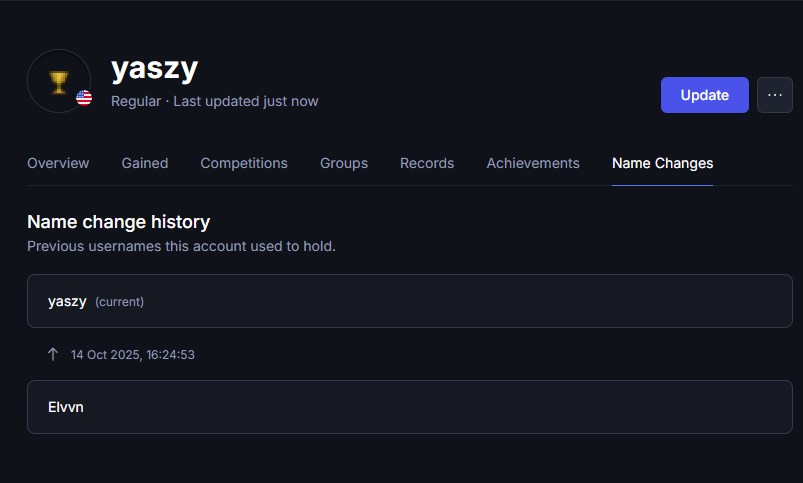Go to the Competitions tab
The height and width of the screenshot is (483, 803).
[x=244, y=163]
